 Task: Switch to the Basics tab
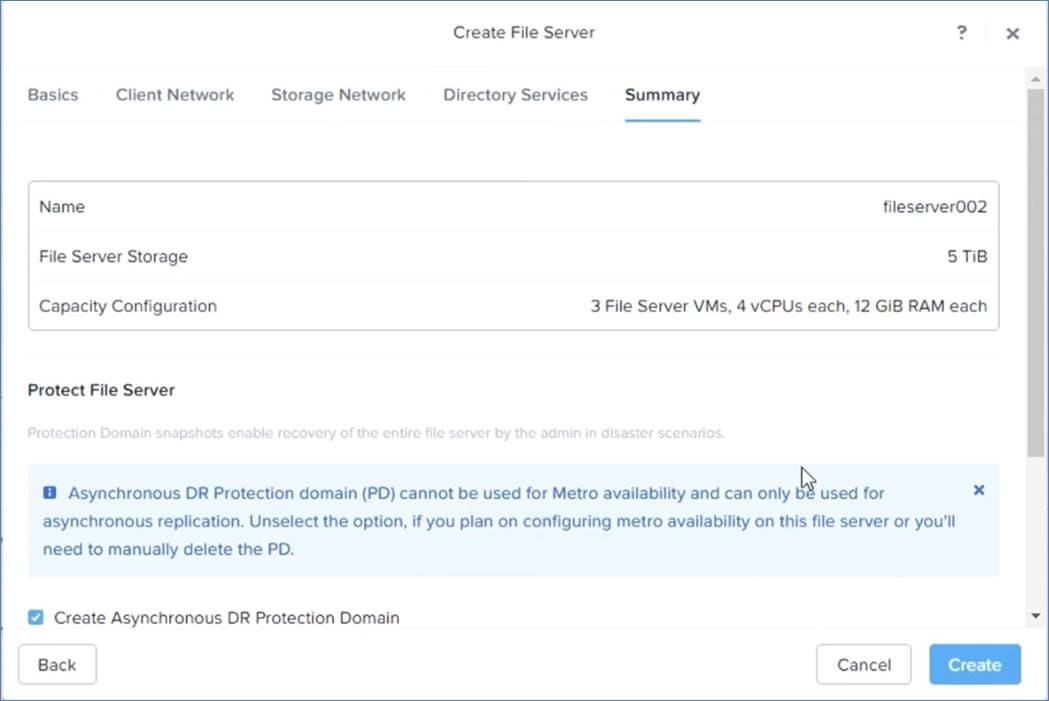click(53, 95)
